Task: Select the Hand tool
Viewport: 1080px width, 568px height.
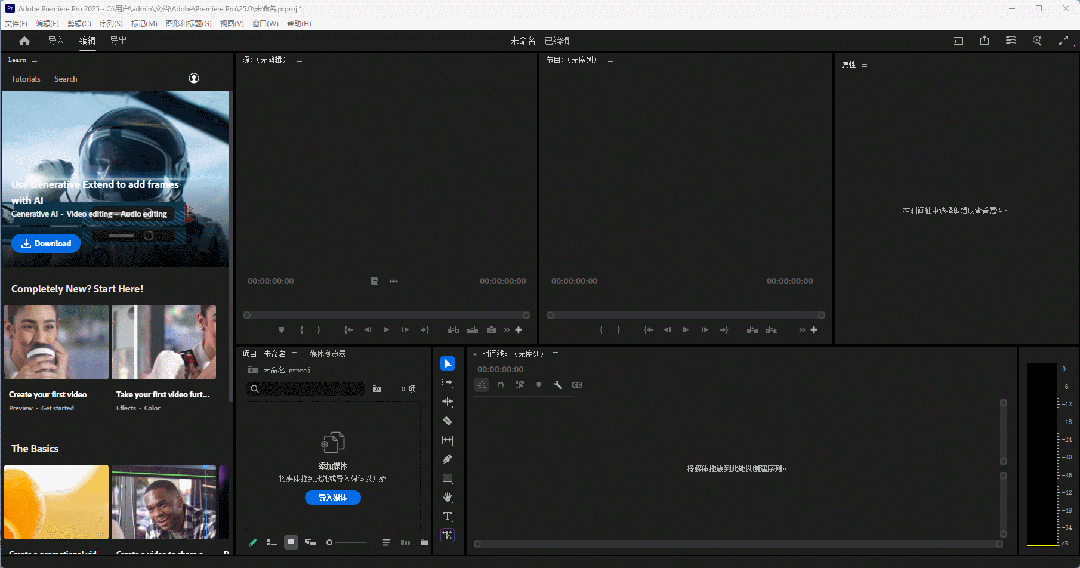Action: coord(447,497)
